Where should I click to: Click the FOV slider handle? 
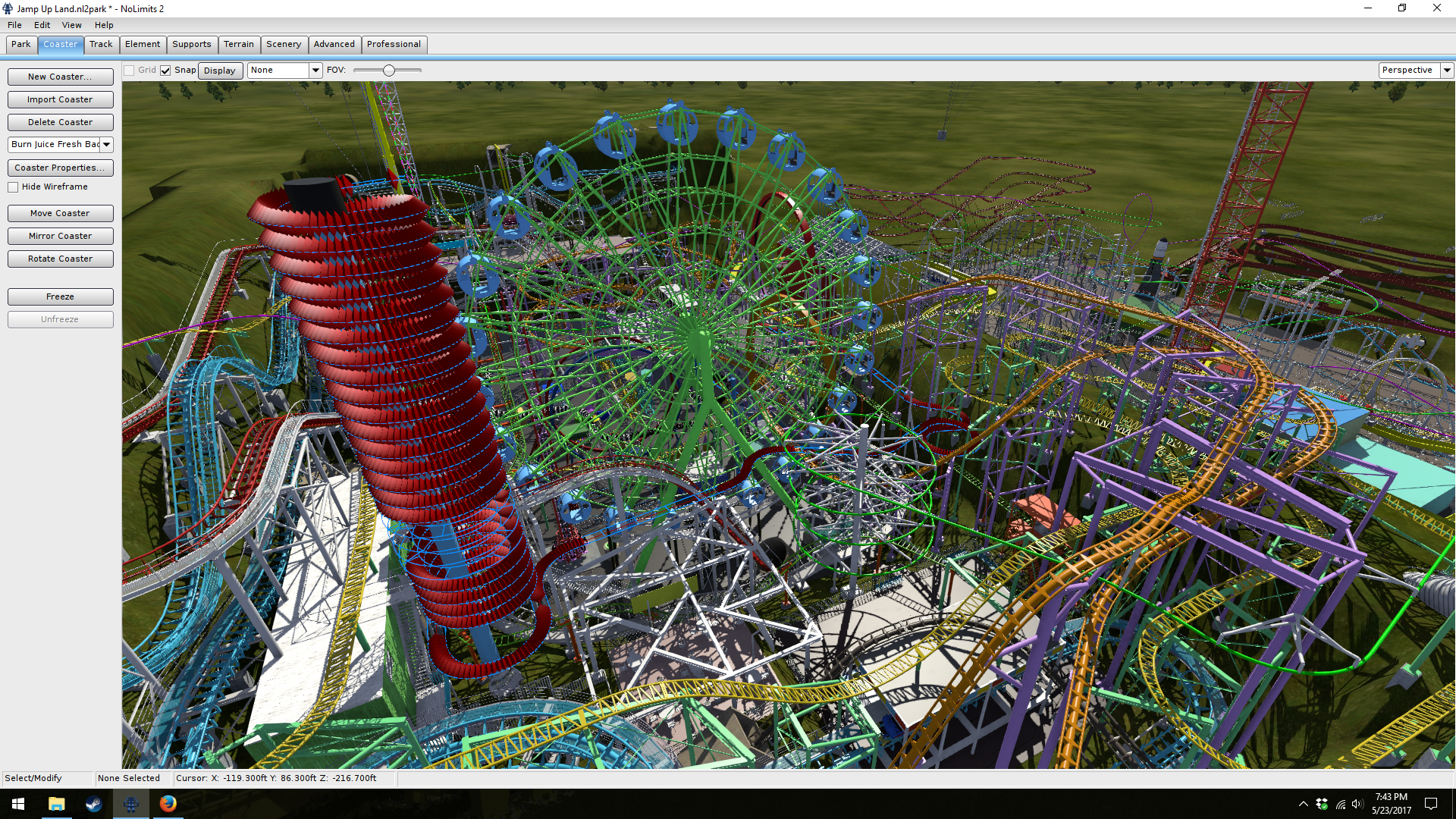[389, 71]
